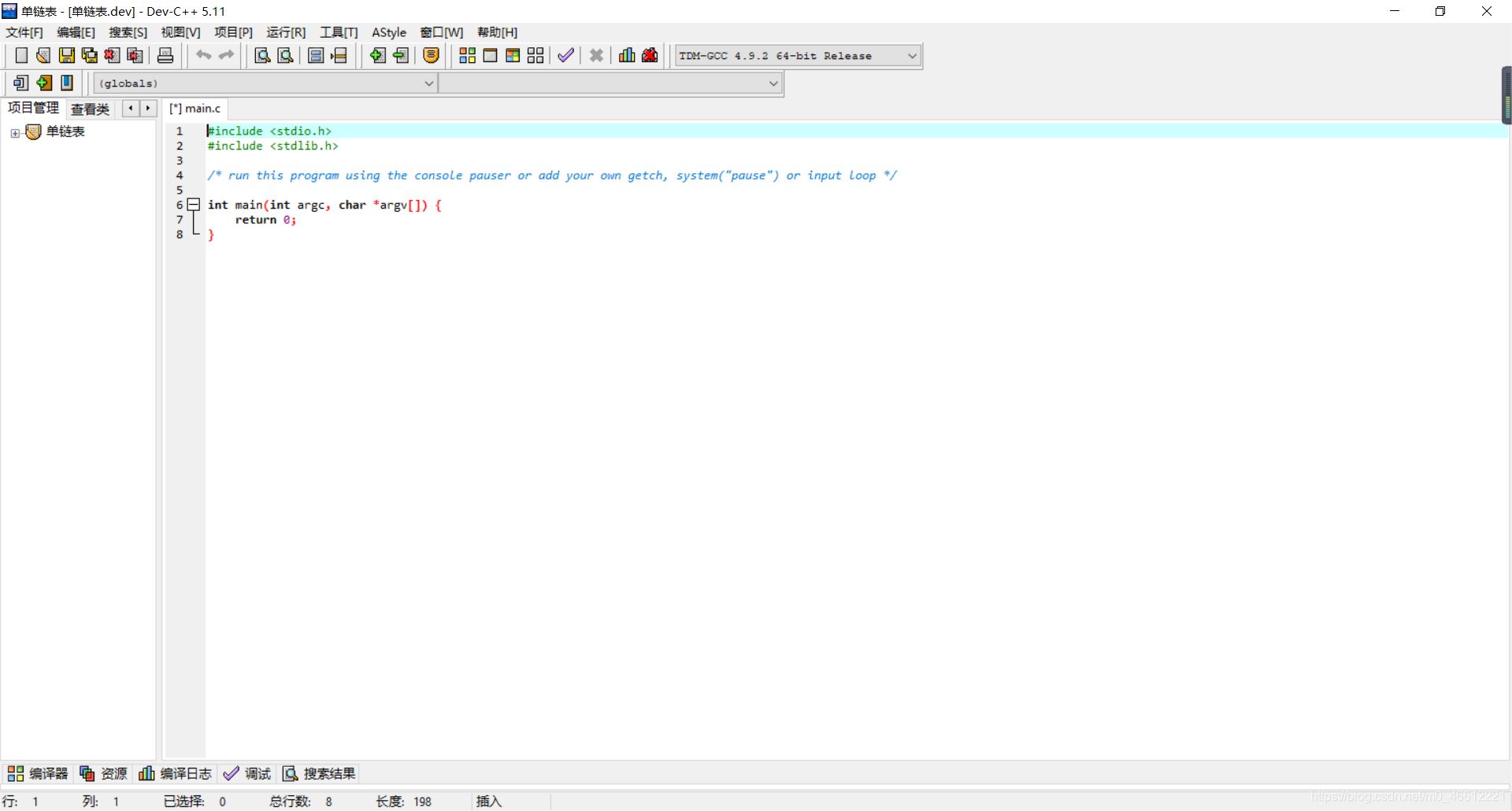Click the '#include <stdlib.h>' code line
Viewport: 1512px width, 811px height.
(272, 146)
